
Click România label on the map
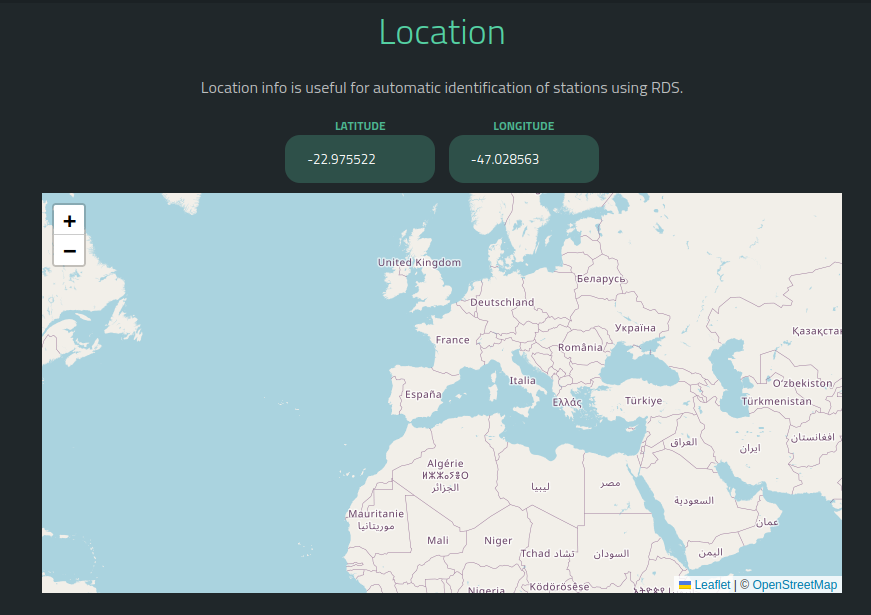pyautogui.click(x=580, y=348)
